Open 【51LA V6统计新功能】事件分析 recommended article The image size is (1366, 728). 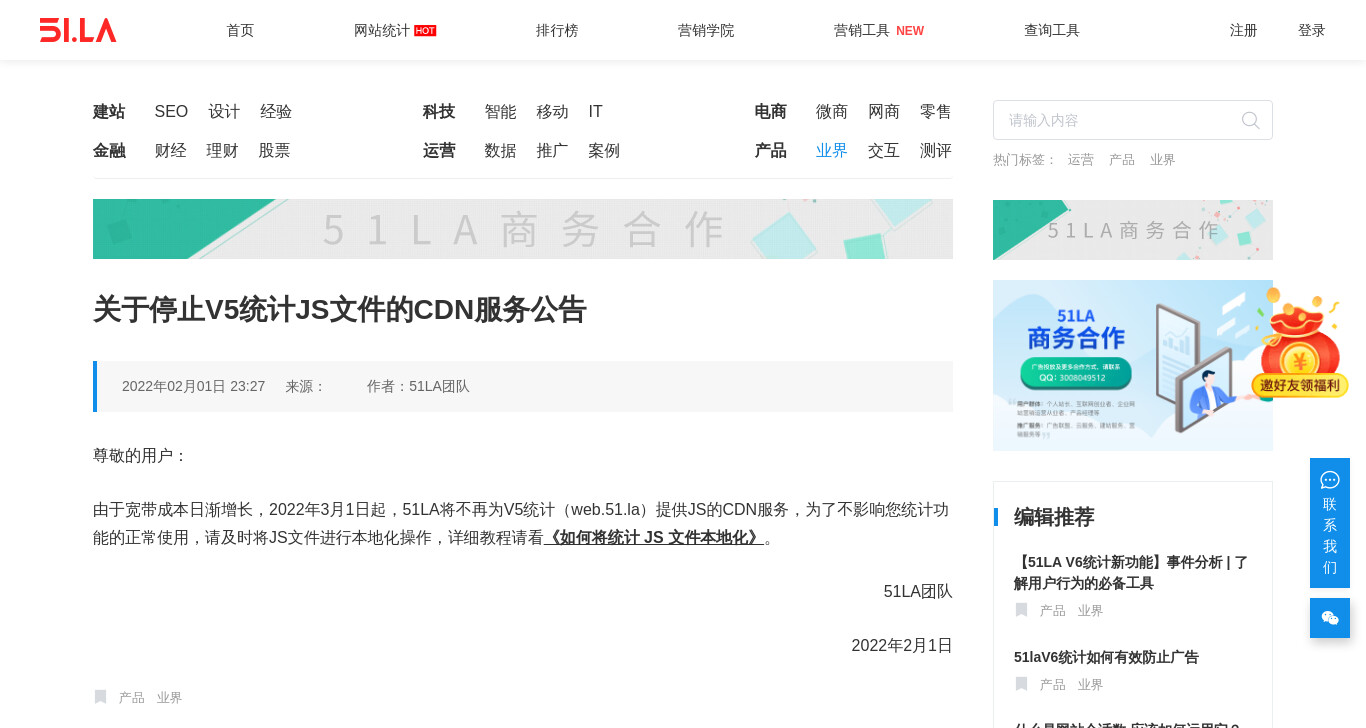[1131, 573]
